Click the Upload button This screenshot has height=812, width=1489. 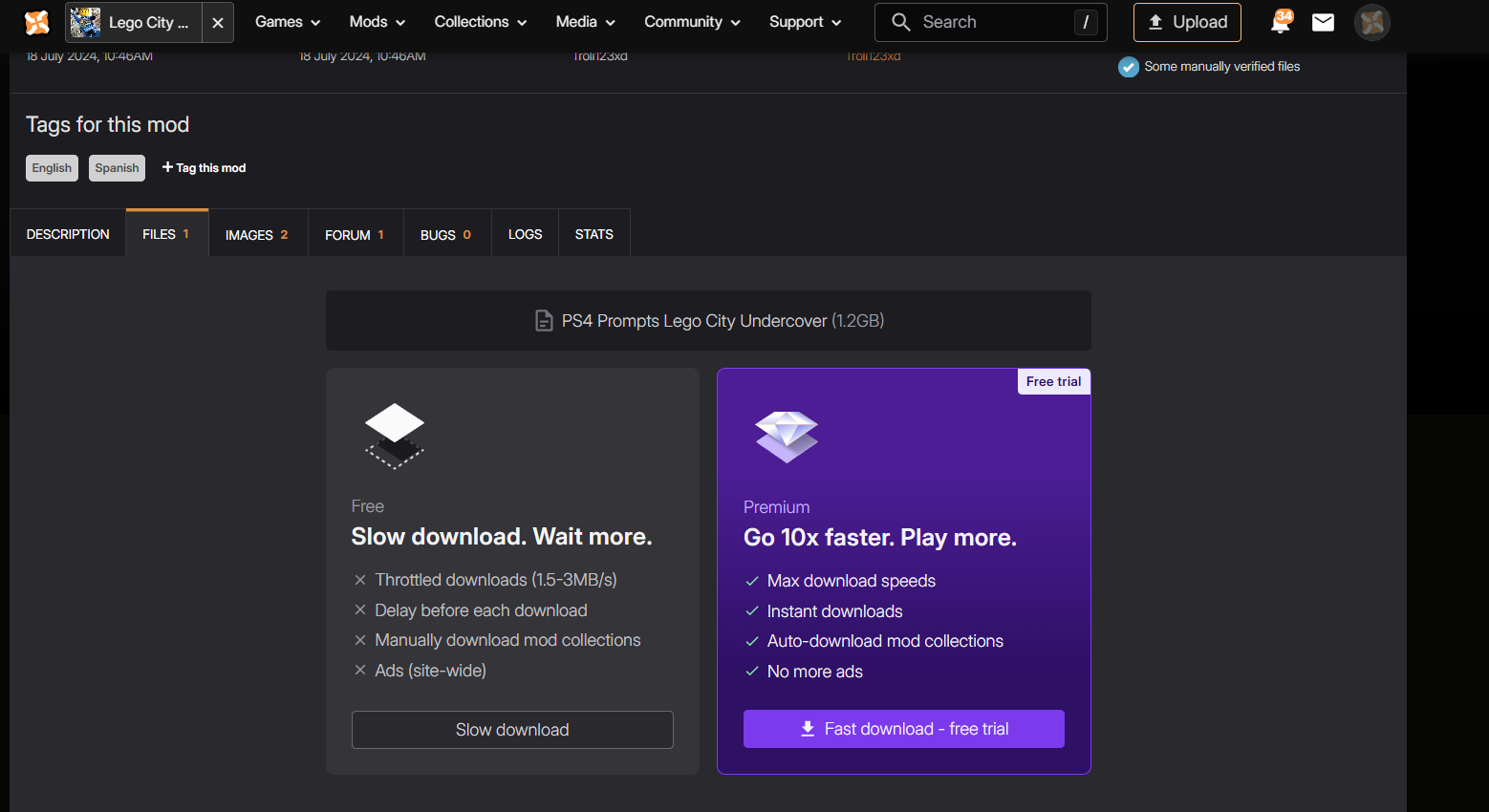[x=1187, y=22]
